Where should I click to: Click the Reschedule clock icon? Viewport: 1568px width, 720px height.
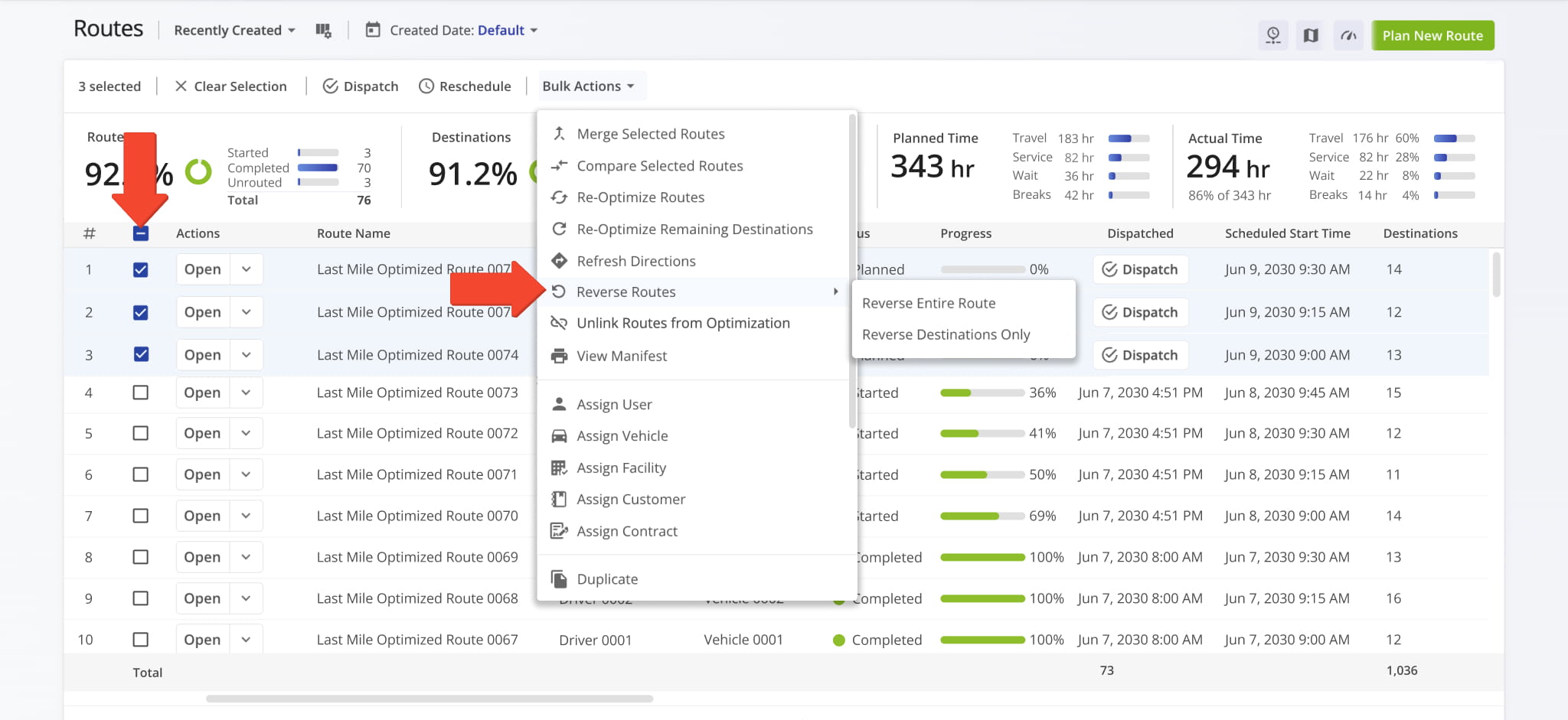point(426,86)
